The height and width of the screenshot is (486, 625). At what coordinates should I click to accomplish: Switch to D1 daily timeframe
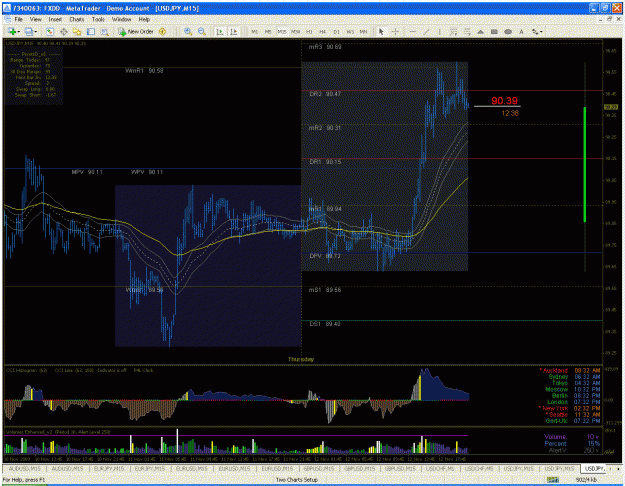[336, 31]
